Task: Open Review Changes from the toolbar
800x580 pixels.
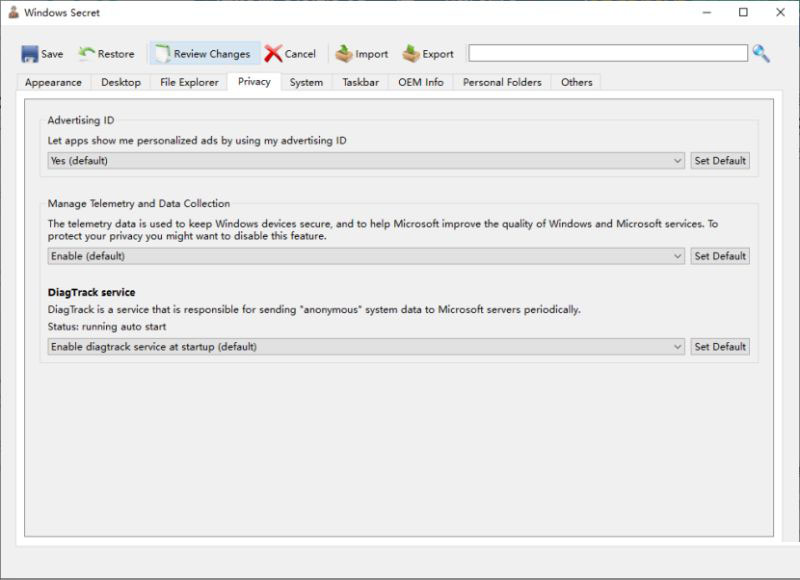Action: click(x=205, y=54)
